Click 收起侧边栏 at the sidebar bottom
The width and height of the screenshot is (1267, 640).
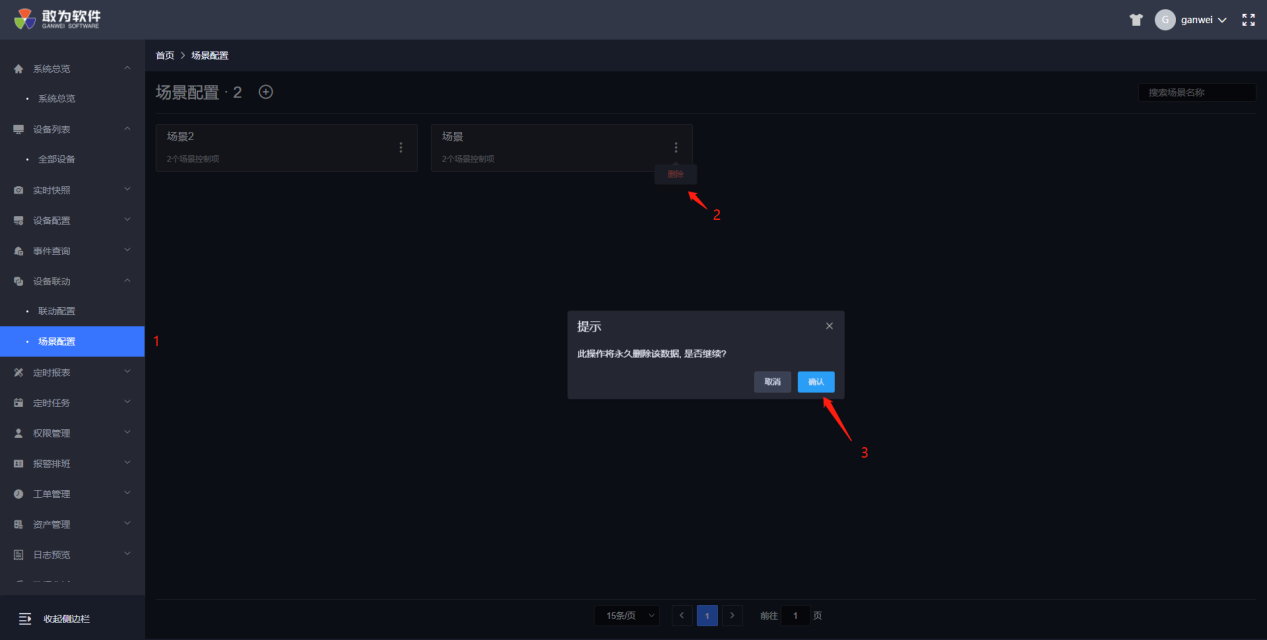tap(67, 619)
